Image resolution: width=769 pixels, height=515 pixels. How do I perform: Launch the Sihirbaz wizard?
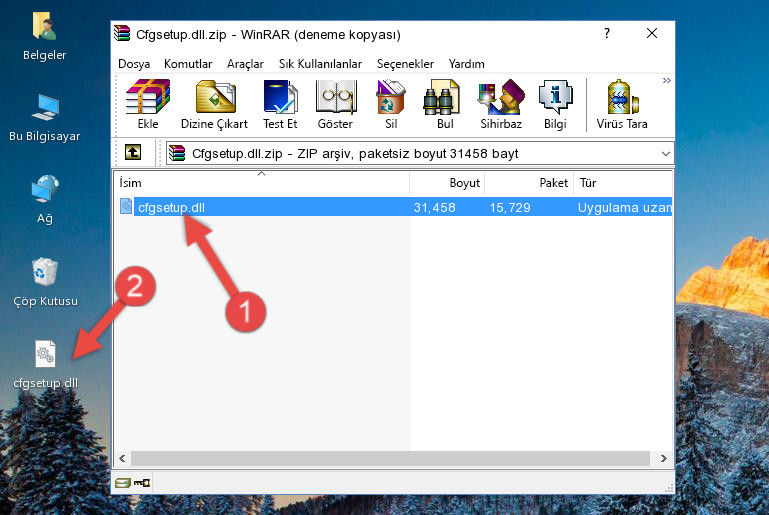pyautogui.click(x=501, y=104)
